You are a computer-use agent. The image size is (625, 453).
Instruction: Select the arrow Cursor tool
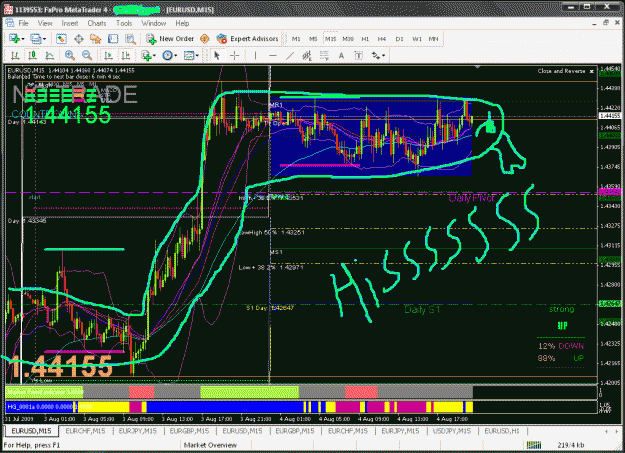click(x=217, y=55)
